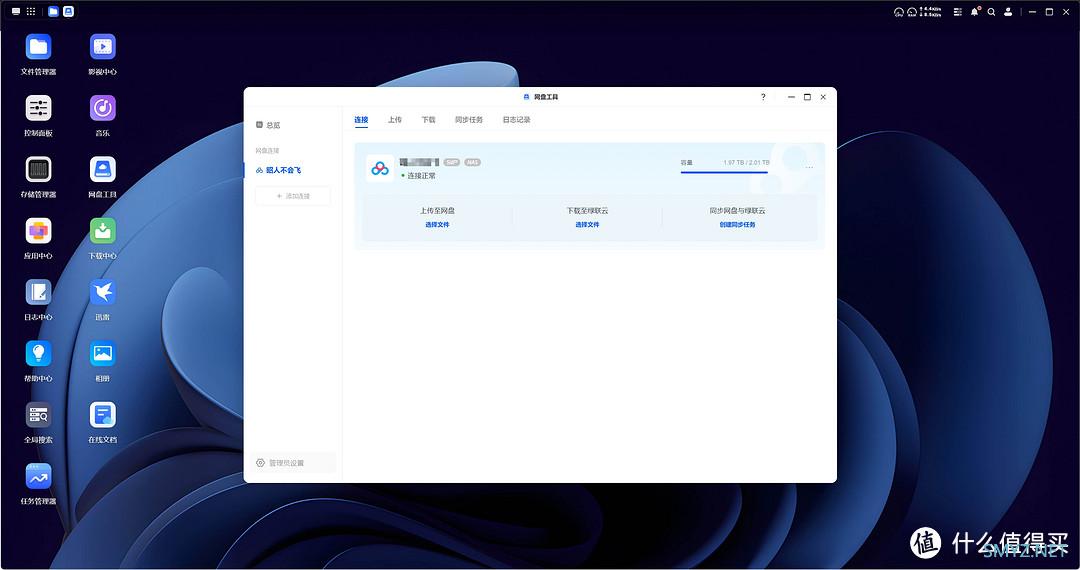Minimize the 网盘工具 window
Image resolution: width=1080 pixels, height=570 pixels.
click(791, 97)
